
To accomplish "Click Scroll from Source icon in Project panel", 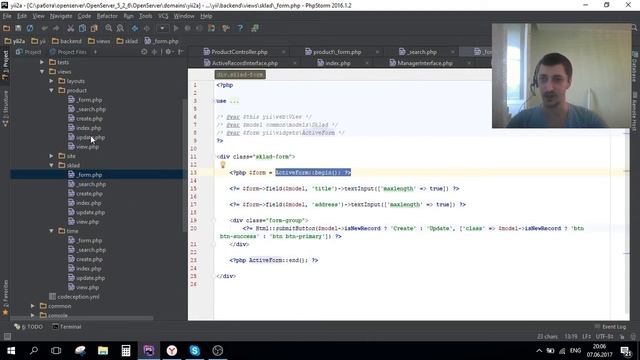I will [x=144, y=52].
